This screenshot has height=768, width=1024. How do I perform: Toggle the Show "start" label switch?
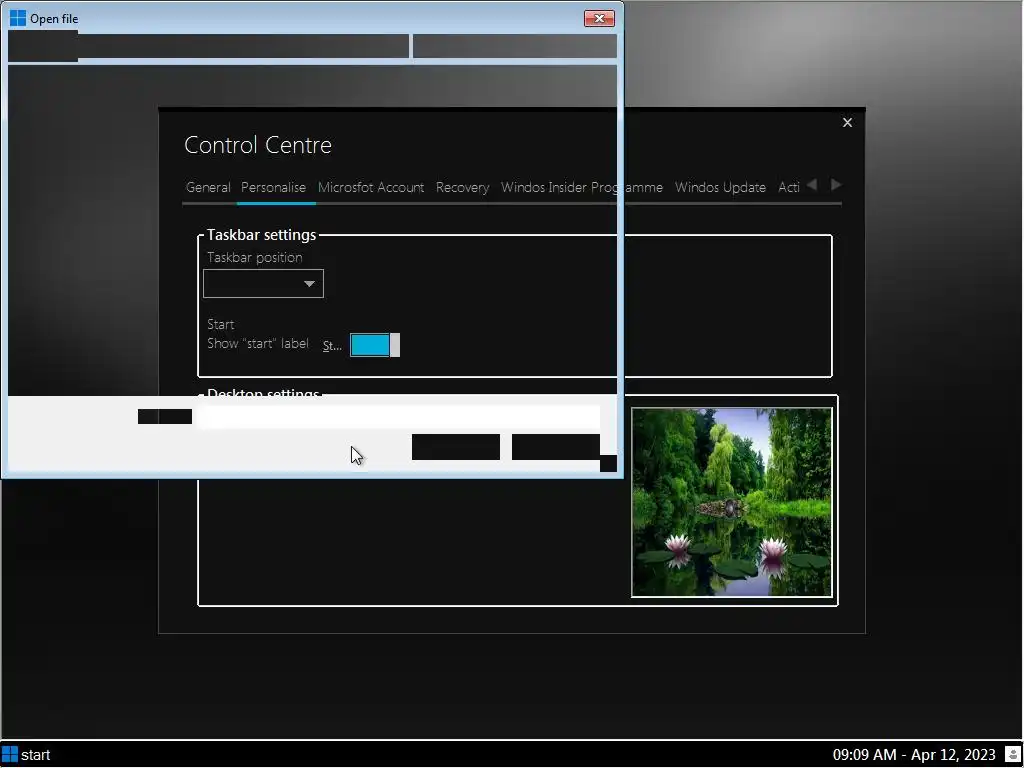tap(375, 345)
